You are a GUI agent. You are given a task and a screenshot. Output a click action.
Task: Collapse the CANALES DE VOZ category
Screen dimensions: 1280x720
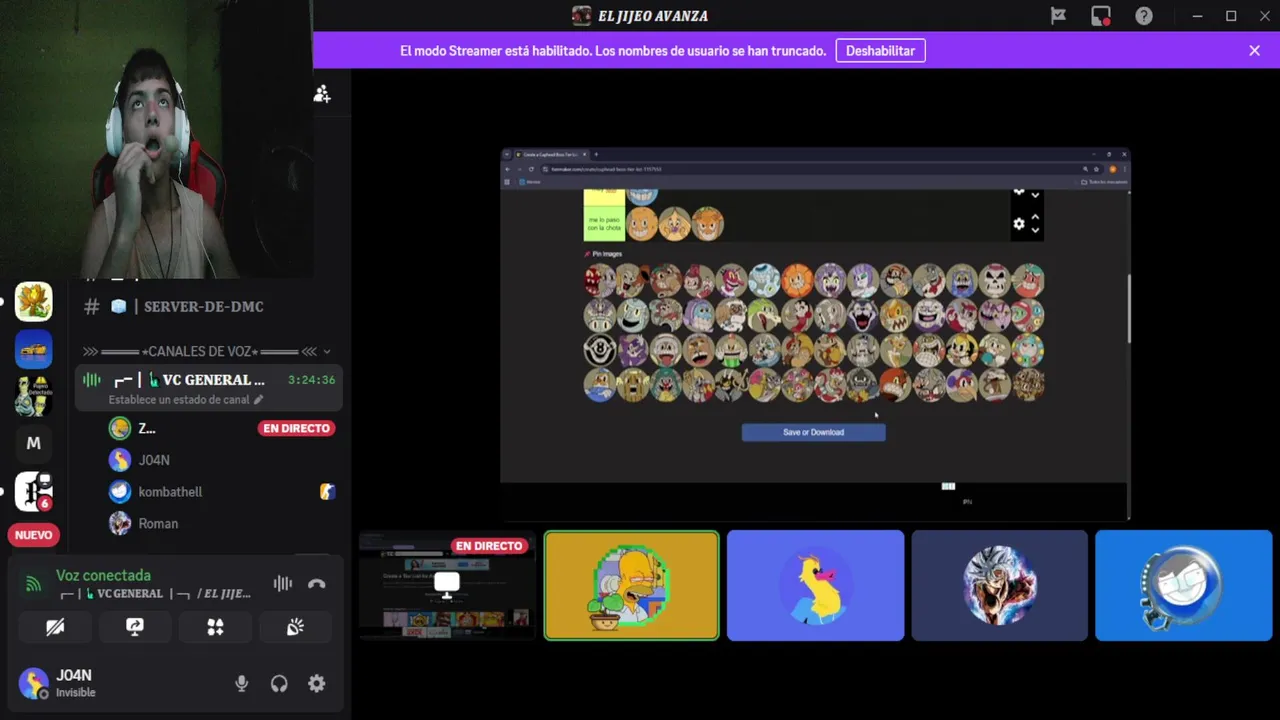pos(208,351)
